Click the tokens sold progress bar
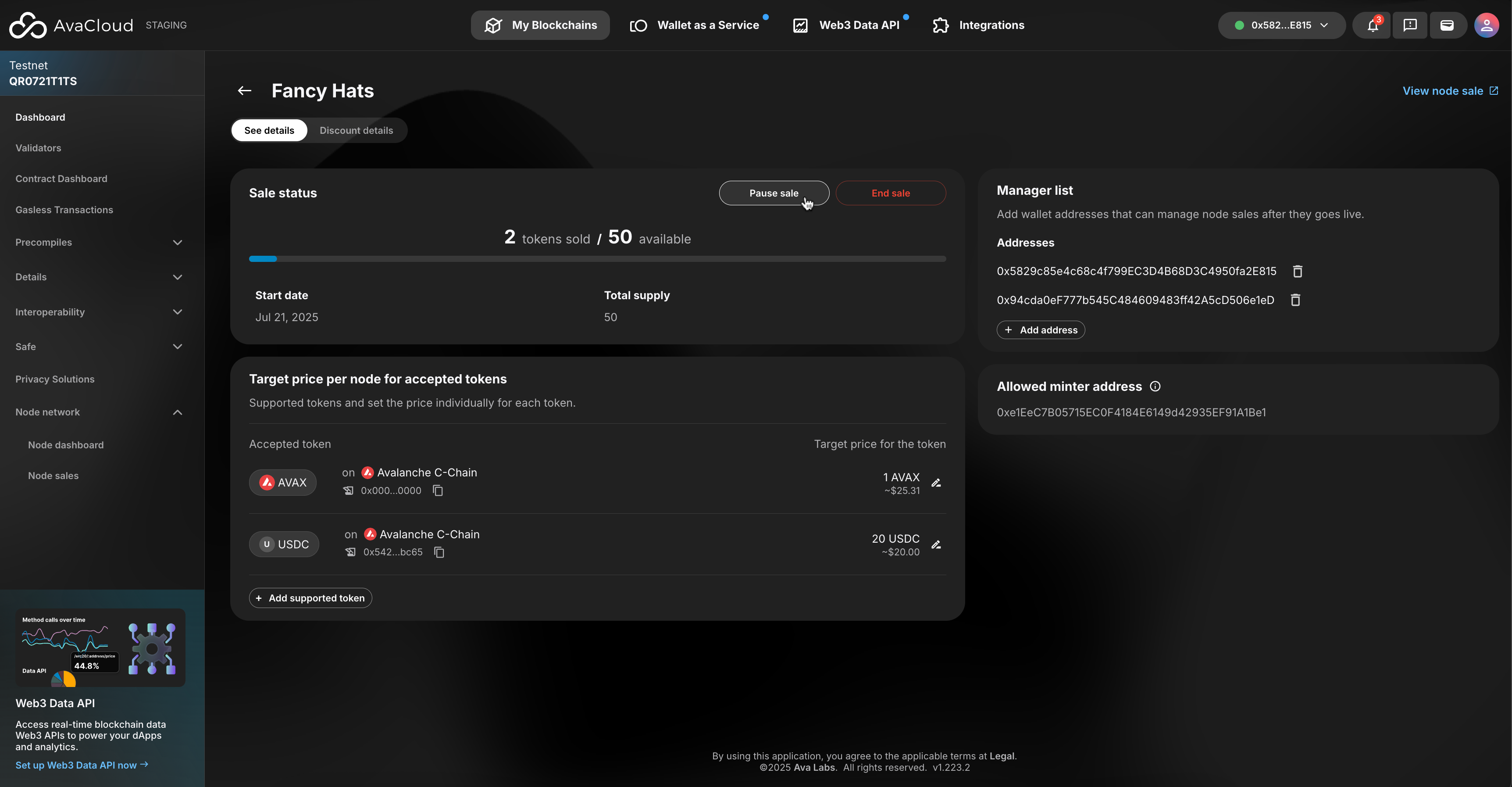 tap(597, 259)
